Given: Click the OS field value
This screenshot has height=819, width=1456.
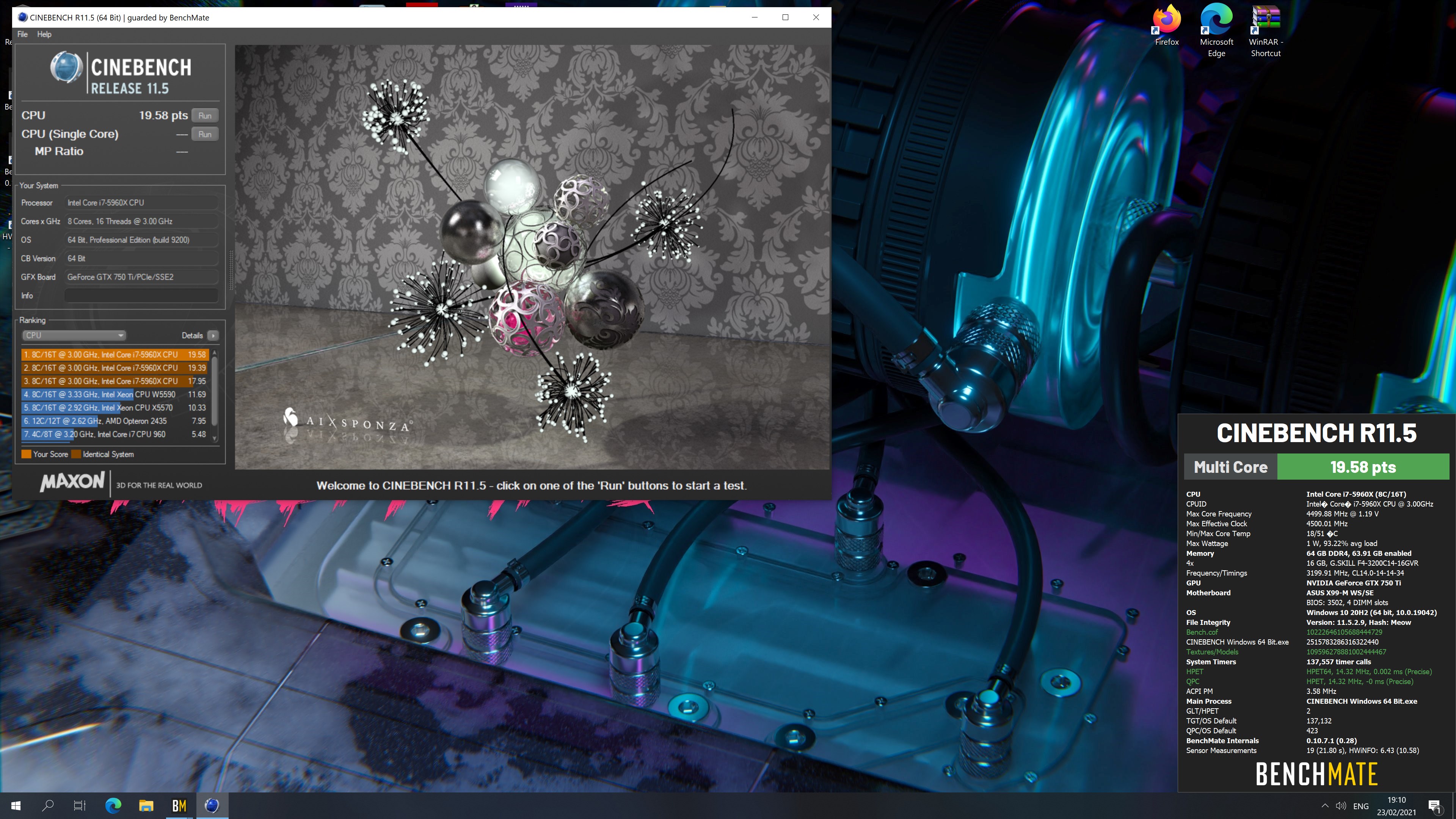Looking at the screenshot, I should pos(141,240).
